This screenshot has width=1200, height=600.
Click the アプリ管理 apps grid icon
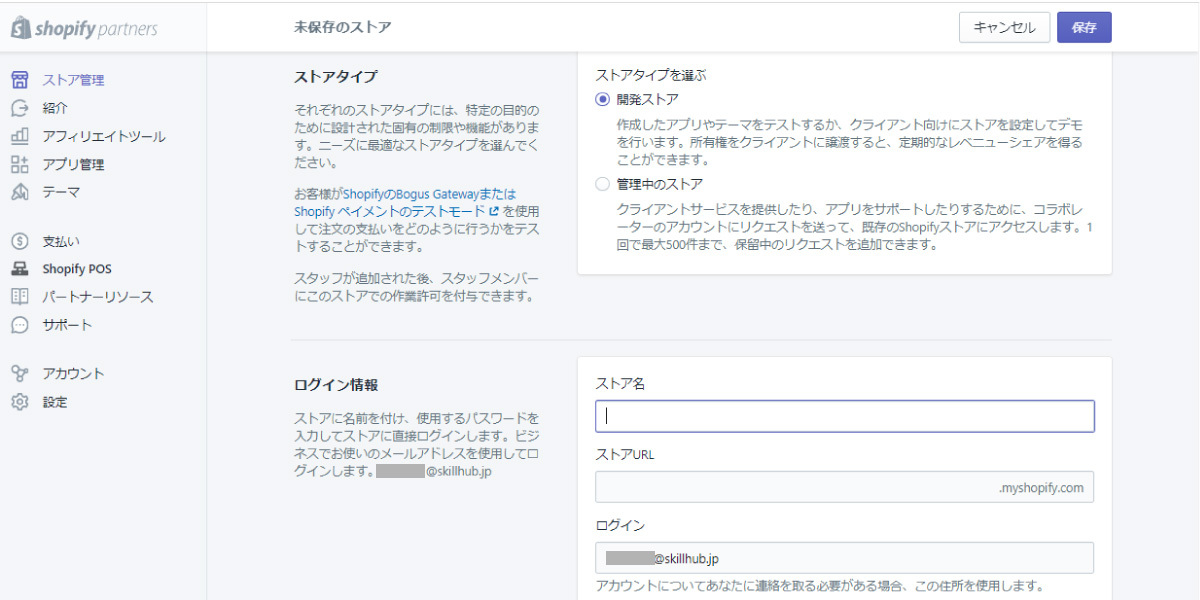pyautogui.click(x=20, y=164)
